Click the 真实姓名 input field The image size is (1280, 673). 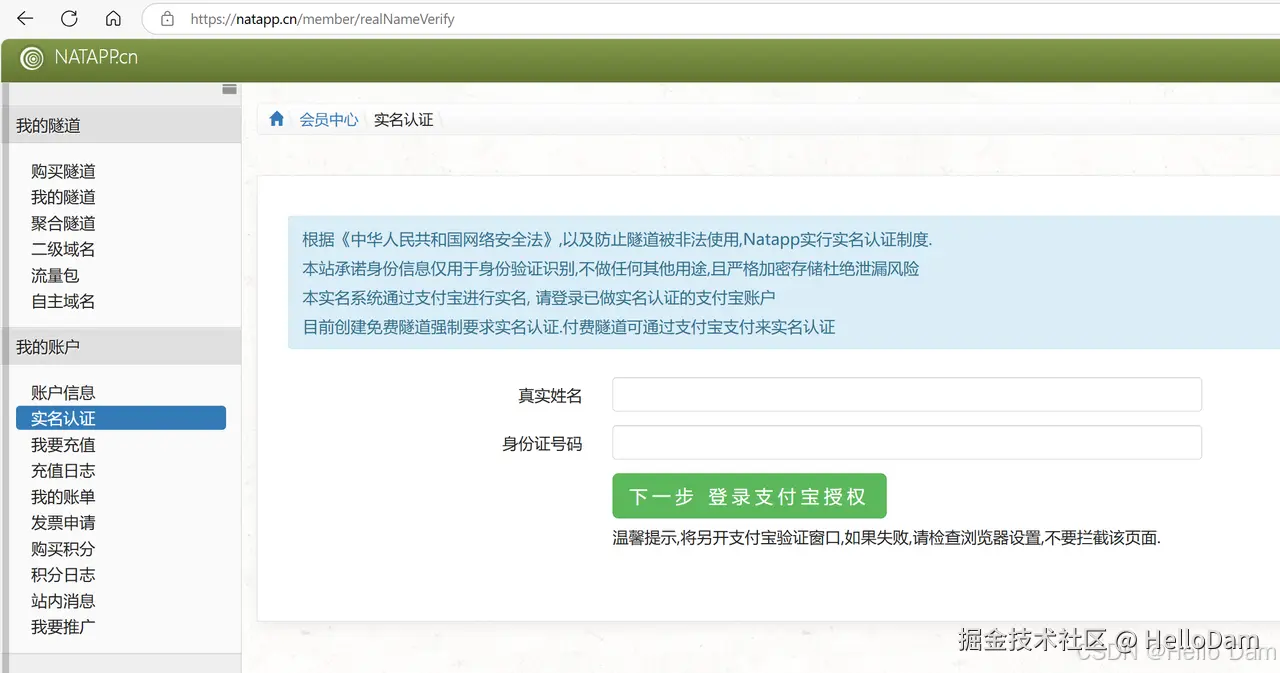coord(906,394)
